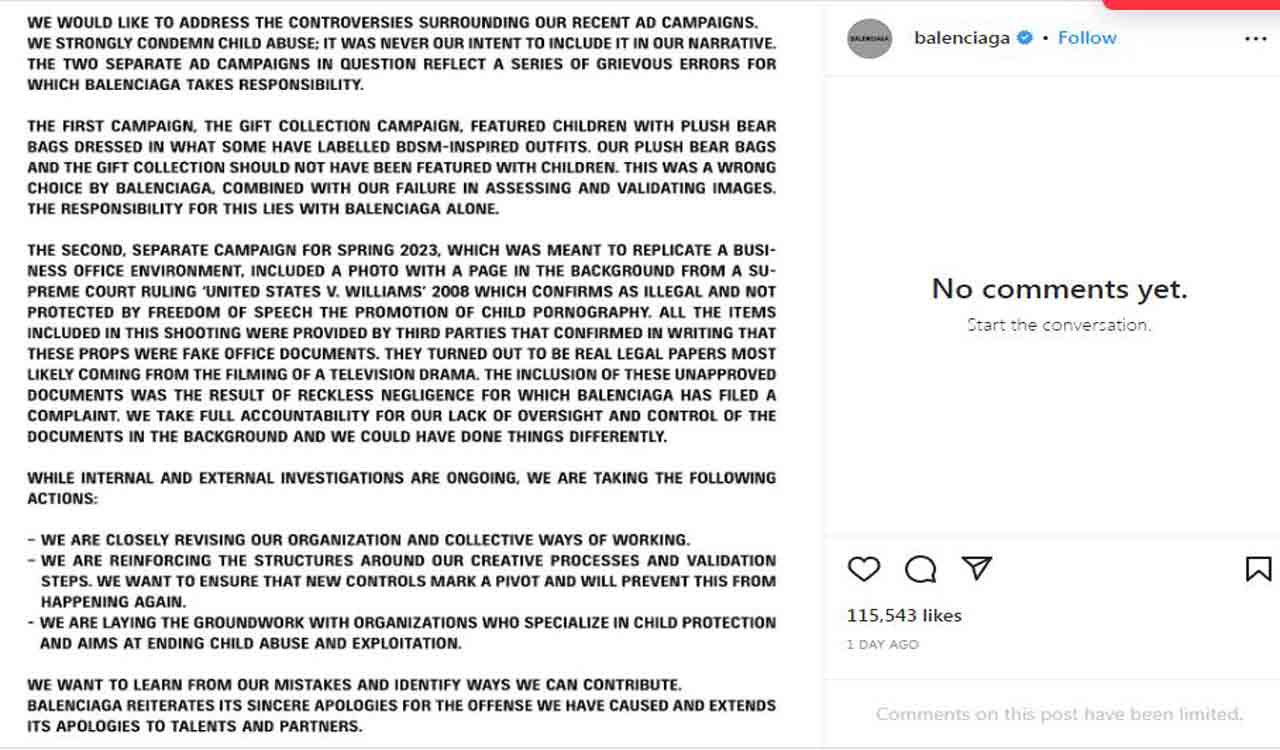Click the Balenciaga logo inside the avatar
1280x750 pixels.
click(869, 39)
